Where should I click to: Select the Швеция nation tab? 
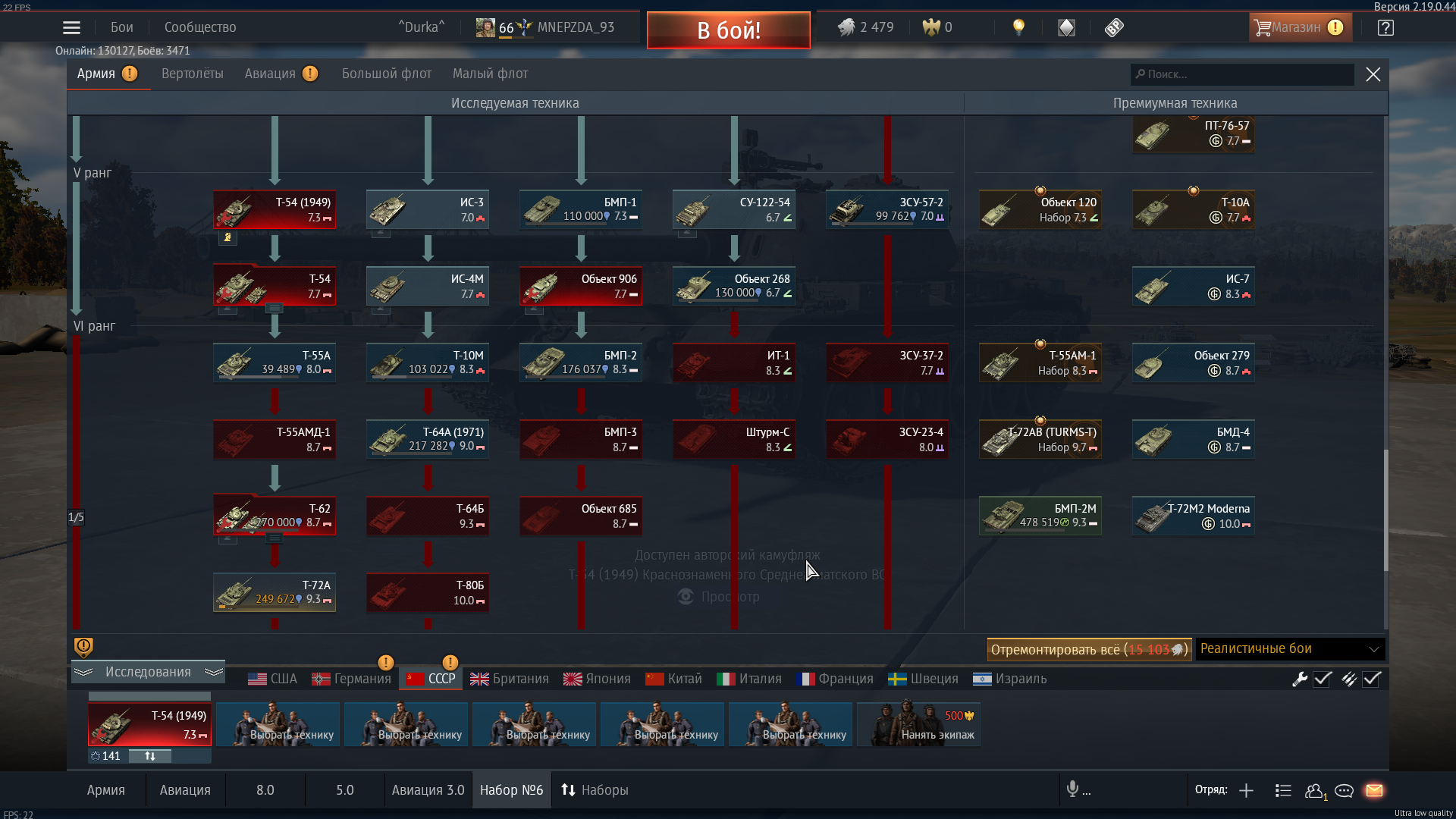(x=923, y=679)
